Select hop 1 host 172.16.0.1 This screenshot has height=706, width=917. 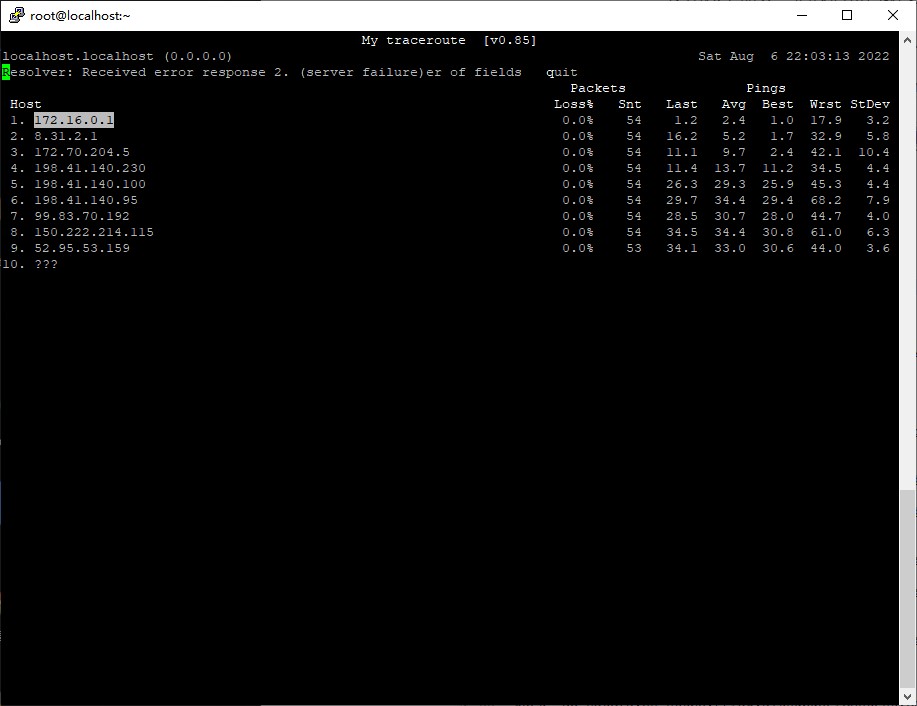74,120
